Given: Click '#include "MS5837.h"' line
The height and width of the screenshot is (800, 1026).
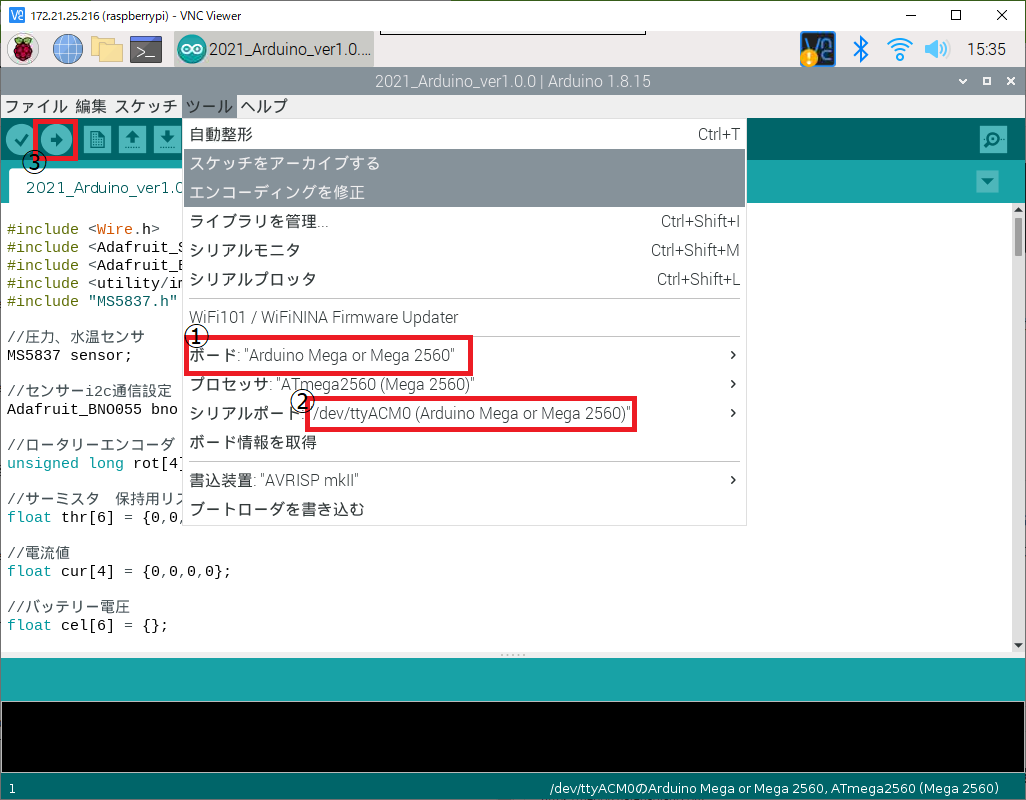Looking at the screenshot, I should coord(92,301).
